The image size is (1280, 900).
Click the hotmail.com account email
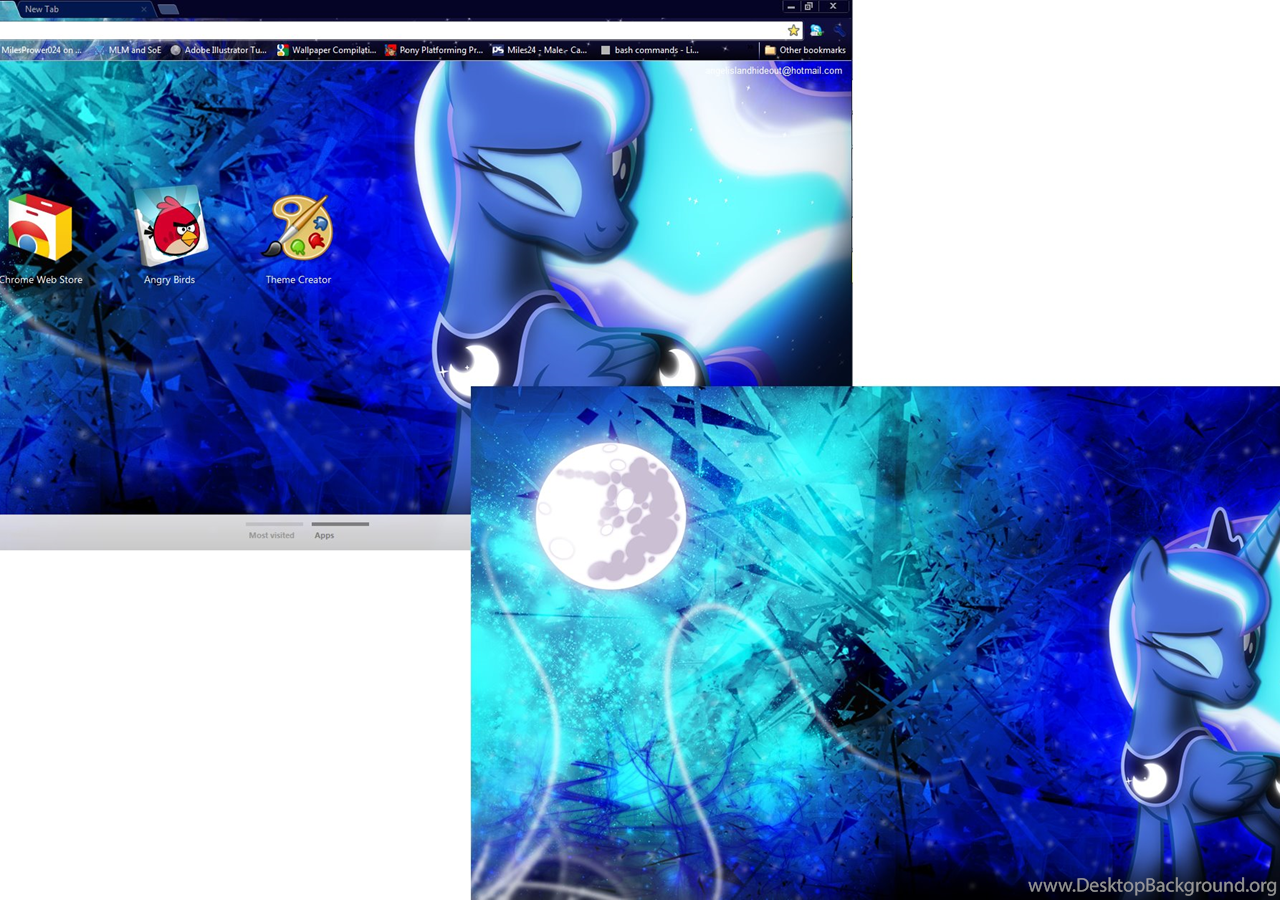pyautogui.click(x=773, y=71)
